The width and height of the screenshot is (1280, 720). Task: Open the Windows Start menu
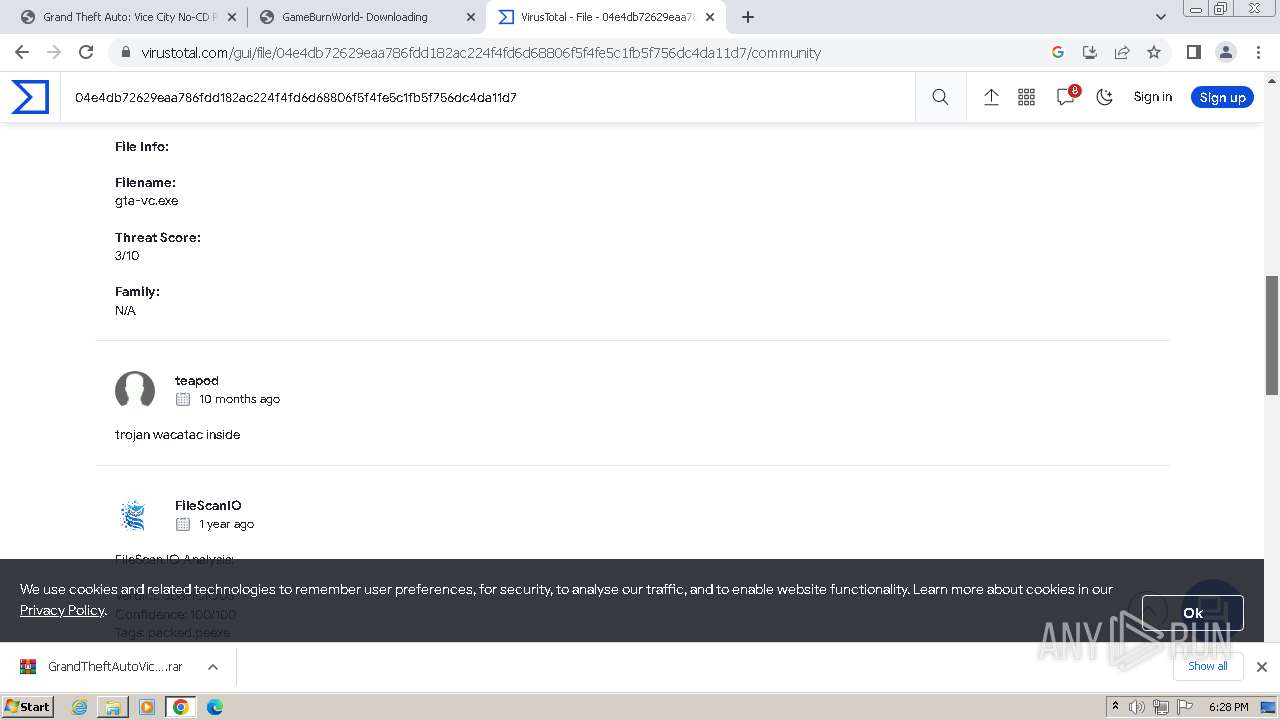click(x=27, y=706)
